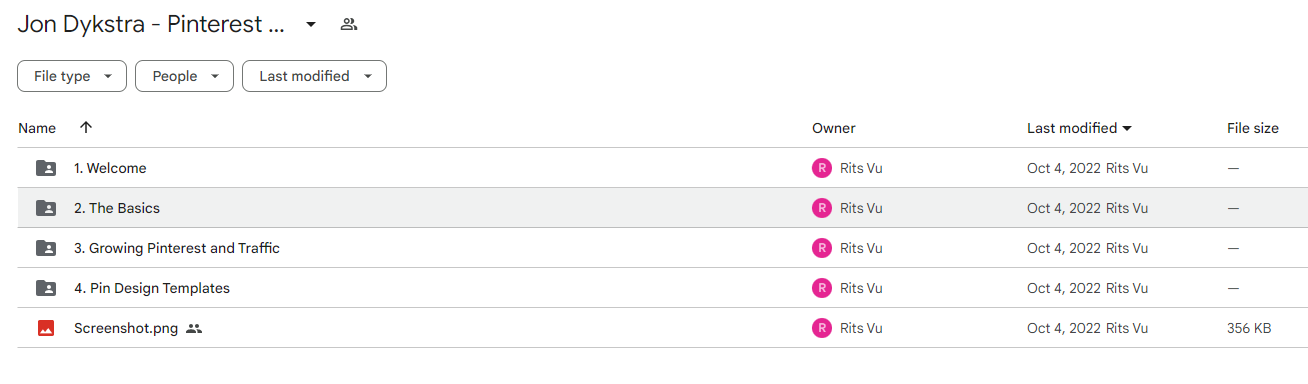Open the File type filter dropdown

pos(72,76)
